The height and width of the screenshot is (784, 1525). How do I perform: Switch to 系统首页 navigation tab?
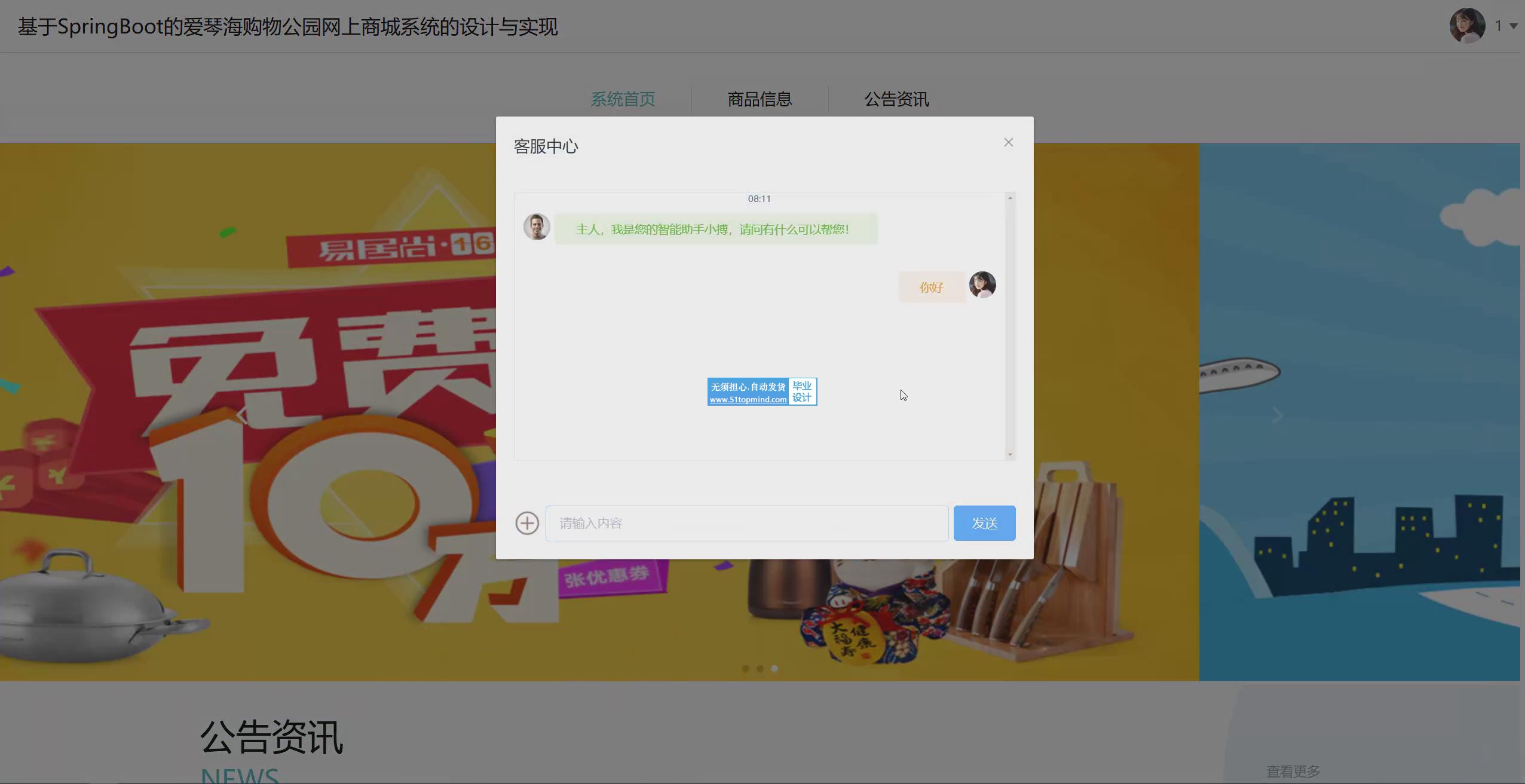[623, 99]
